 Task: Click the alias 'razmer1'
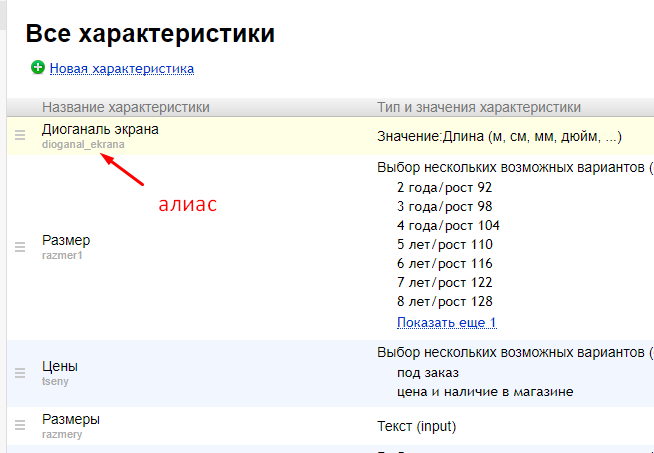point(60,255)
